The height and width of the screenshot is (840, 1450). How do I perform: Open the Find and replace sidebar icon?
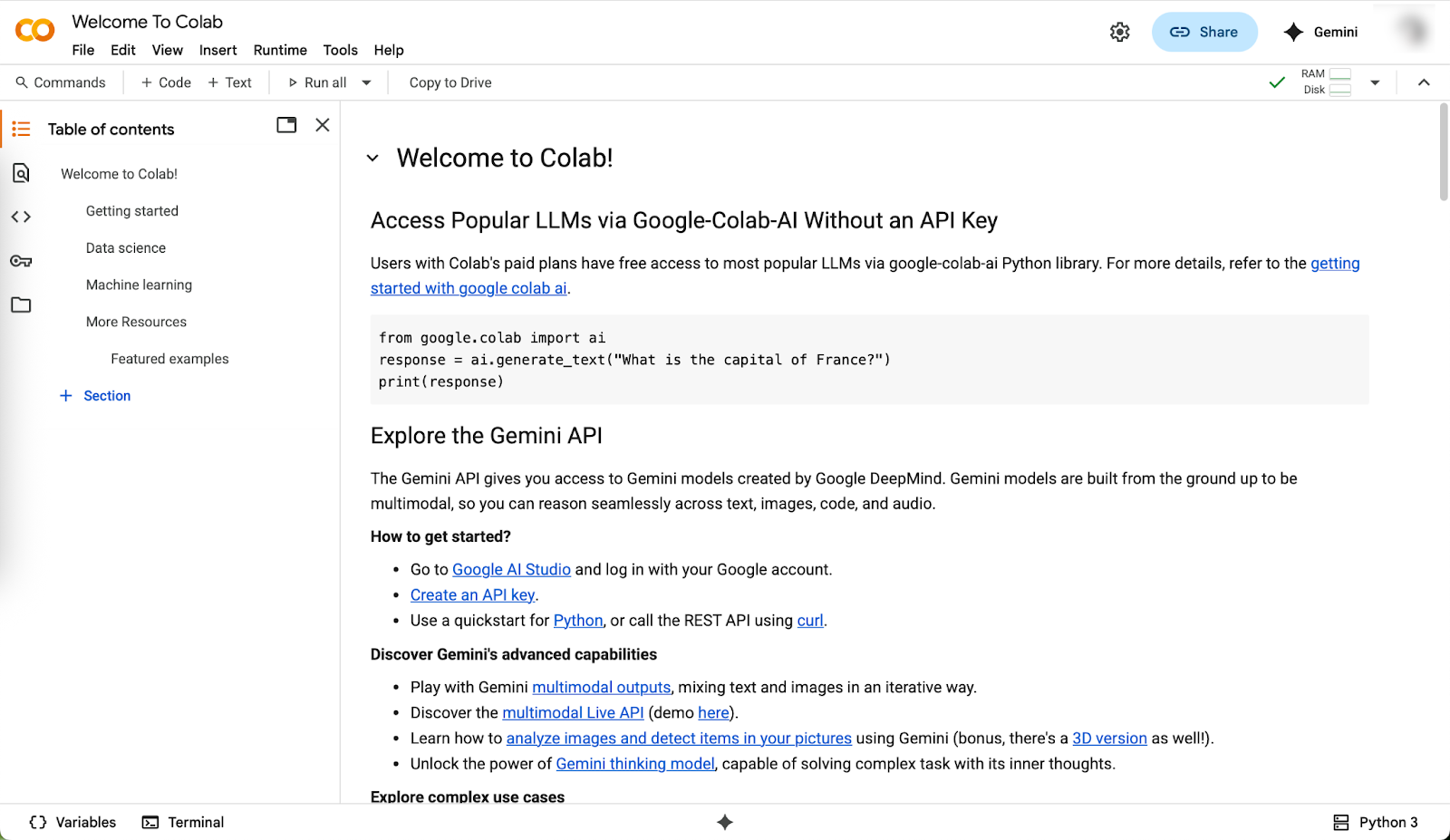pyautogui.click(x=21, y=173)
